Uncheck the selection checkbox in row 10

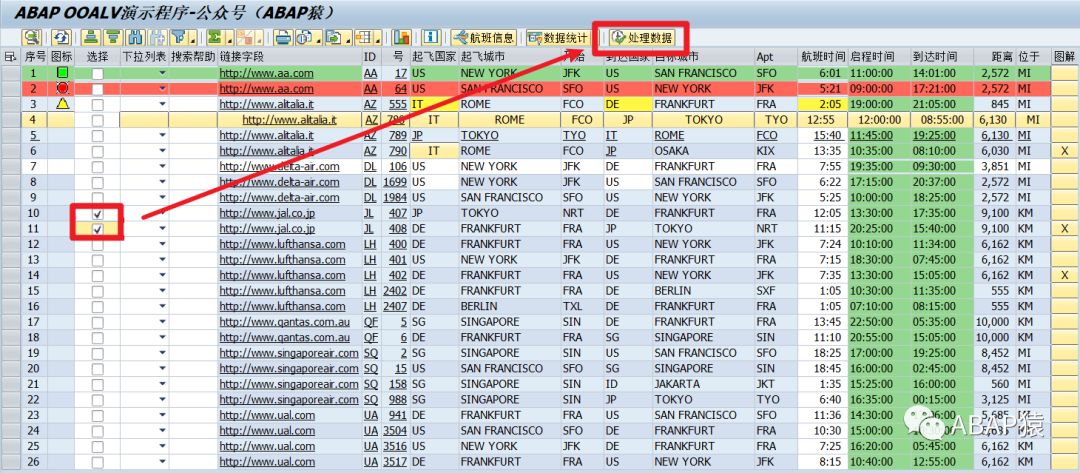98,213
